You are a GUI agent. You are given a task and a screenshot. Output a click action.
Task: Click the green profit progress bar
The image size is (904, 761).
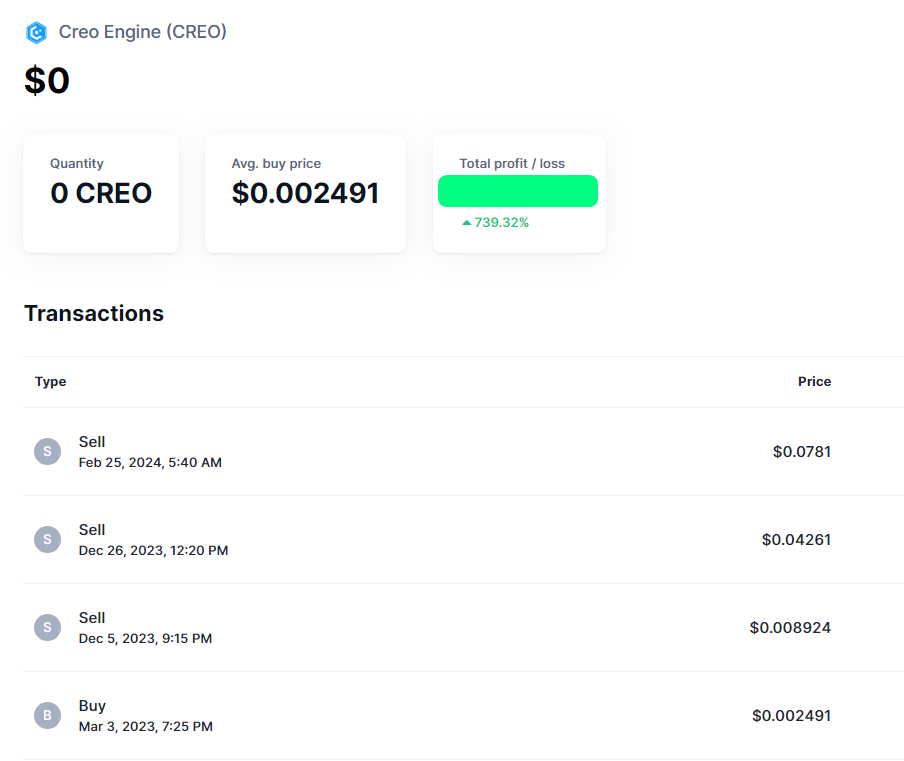pos(518,190)
